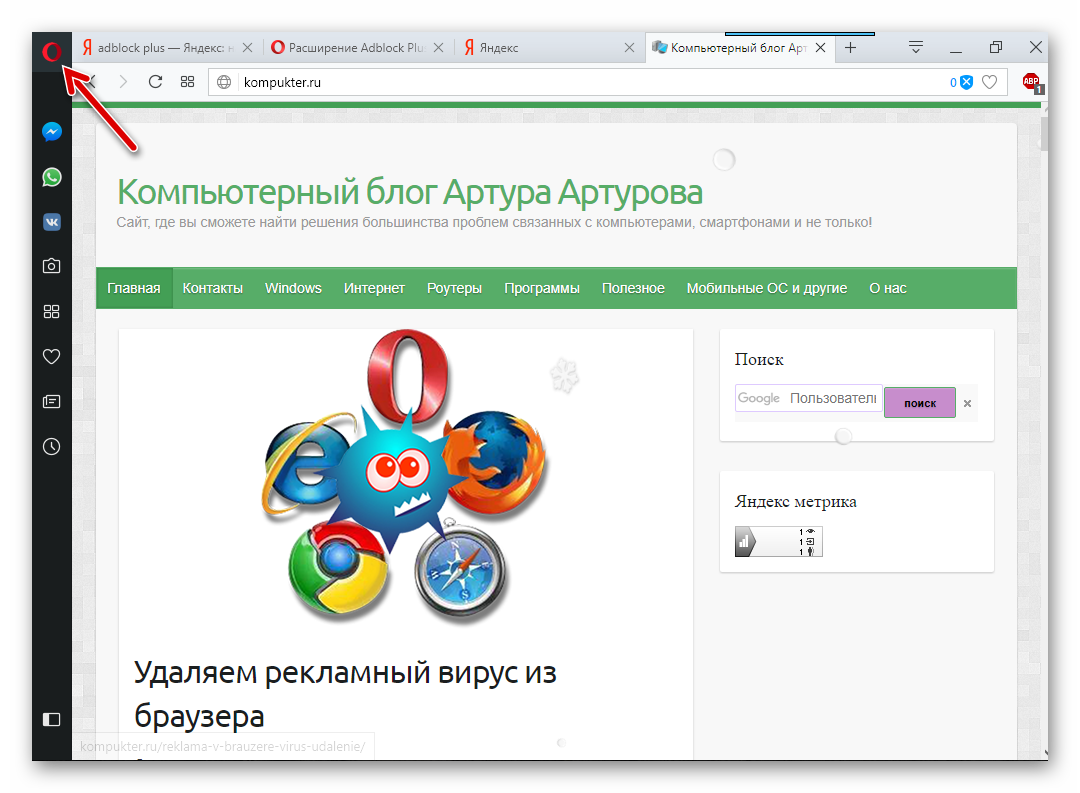Toggle the sidebar panel visibility
This screenshot has height=793, width=1080.
[x=52, y=718]
